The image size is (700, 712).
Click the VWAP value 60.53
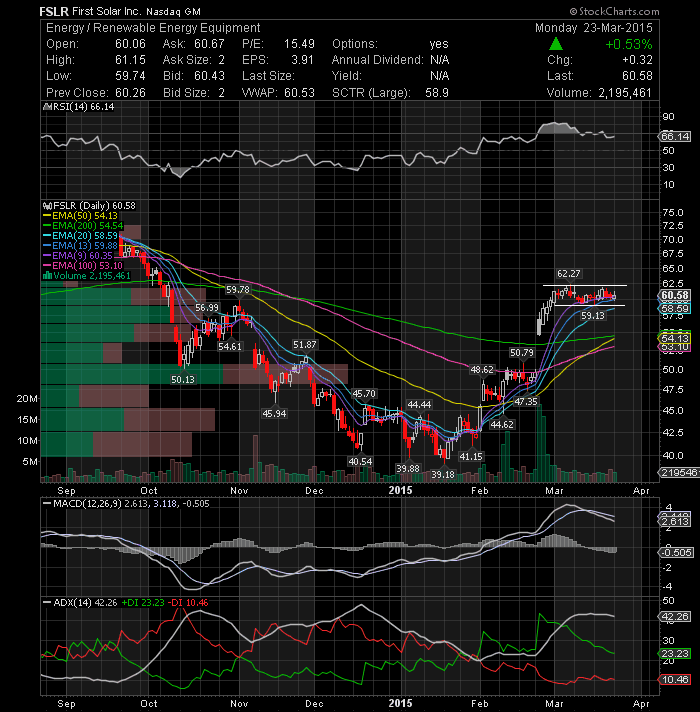pos(299,93)
